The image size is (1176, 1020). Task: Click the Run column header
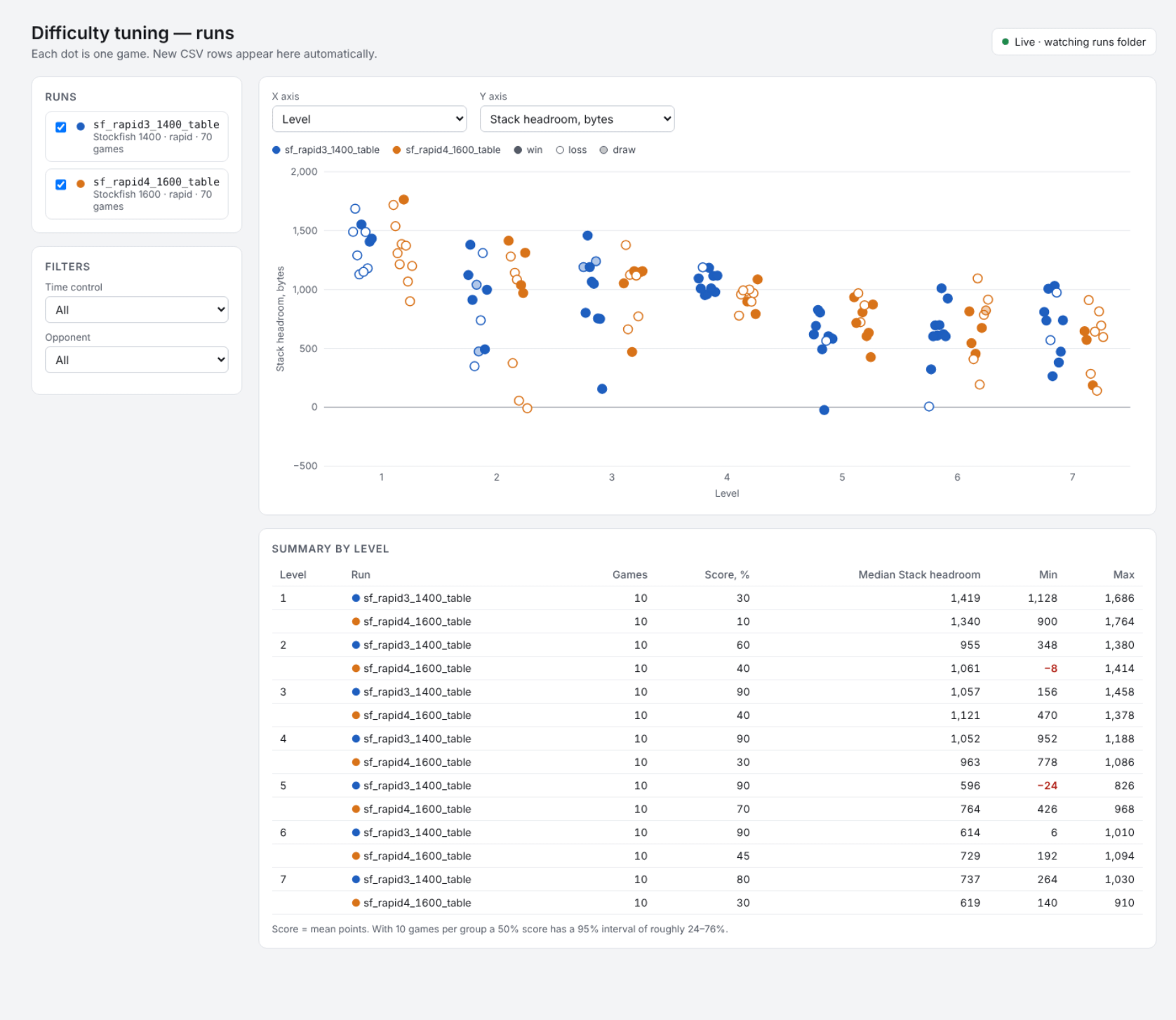tap(361, 575)
